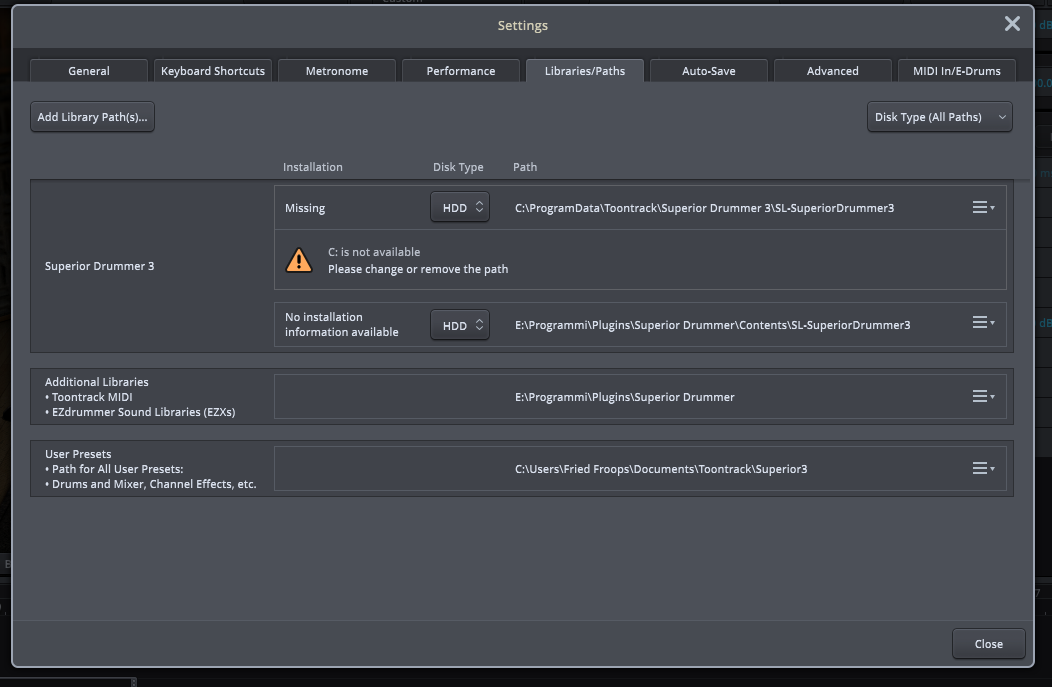Change disk type for the E: drive installation
Viewport: 1052px width, 687px height.
coord(460,325)
